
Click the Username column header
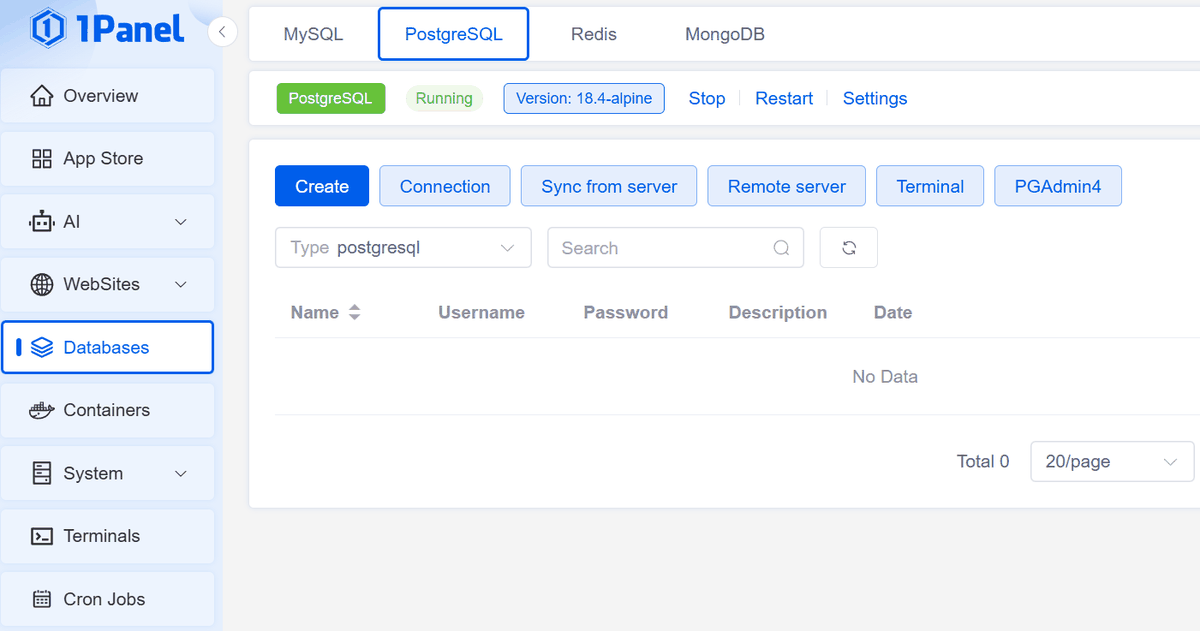pos(481,313)
